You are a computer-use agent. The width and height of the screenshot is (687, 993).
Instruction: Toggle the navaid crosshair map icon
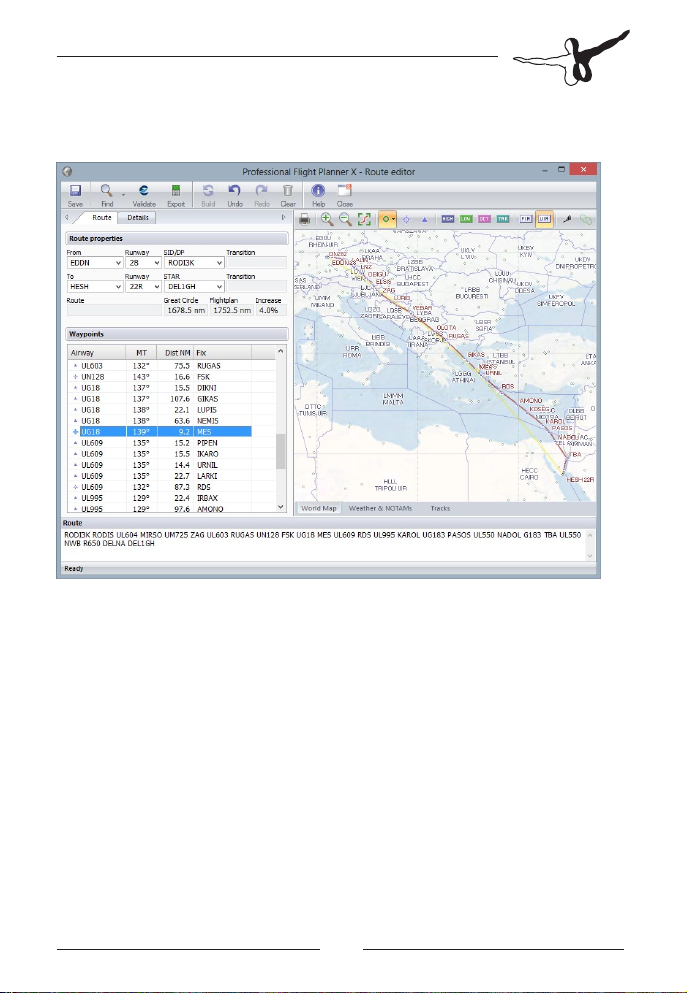click(407, 219)
